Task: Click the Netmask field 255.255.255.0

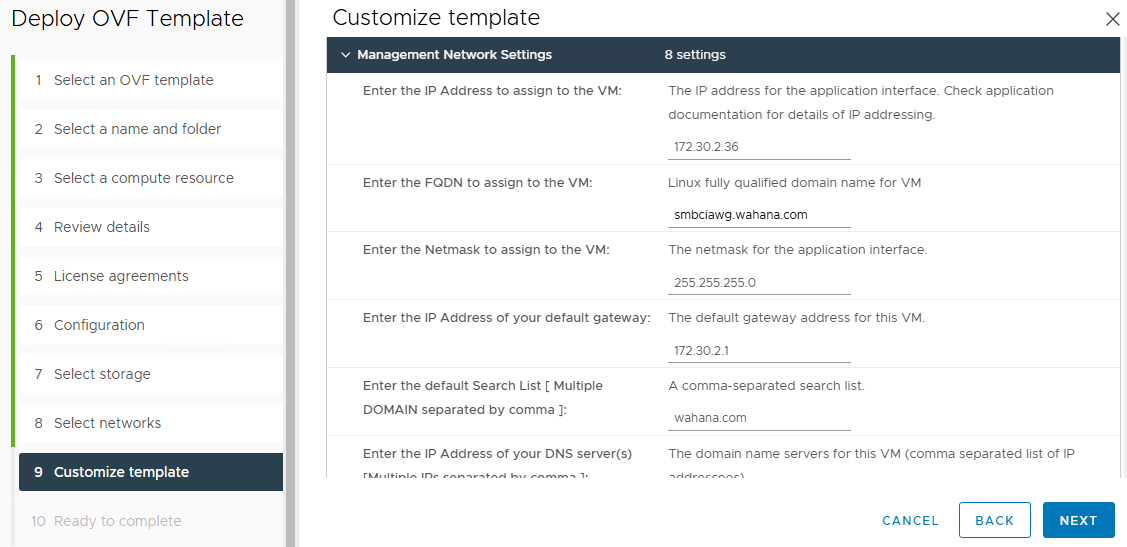Action: tap(759, 283)
